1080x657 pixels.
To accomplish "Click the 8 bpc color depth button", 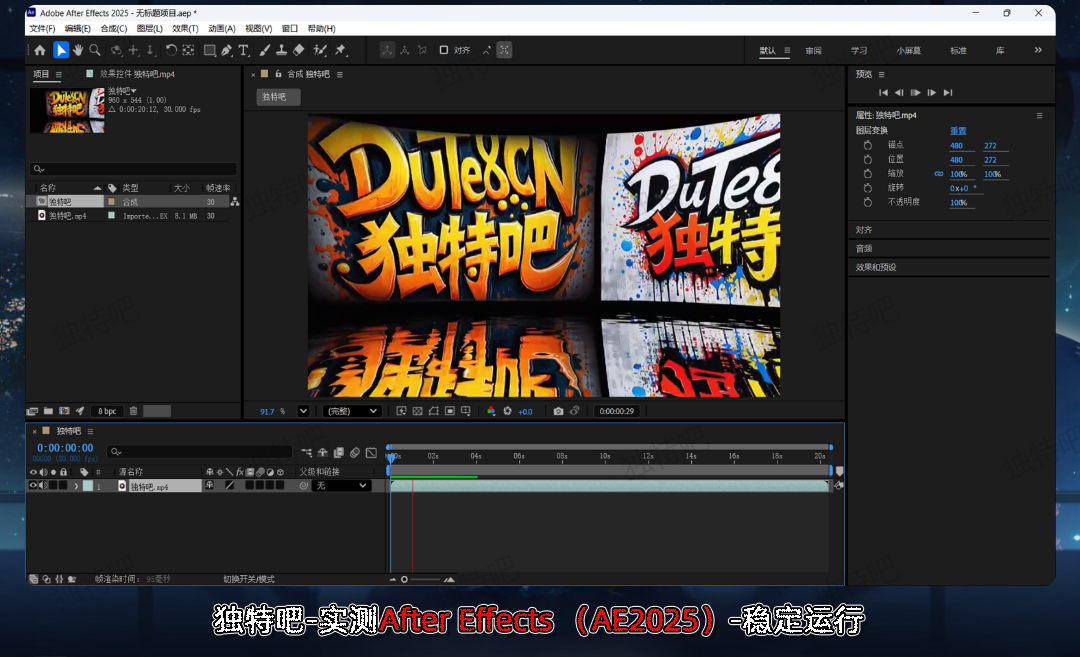I will click(x=107, y=411).
